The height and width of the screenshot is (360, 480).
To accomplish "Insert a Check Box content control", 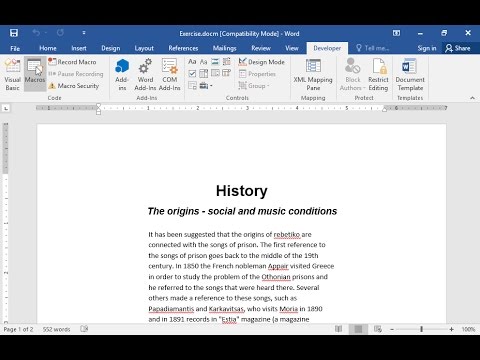I will point(192,73).
